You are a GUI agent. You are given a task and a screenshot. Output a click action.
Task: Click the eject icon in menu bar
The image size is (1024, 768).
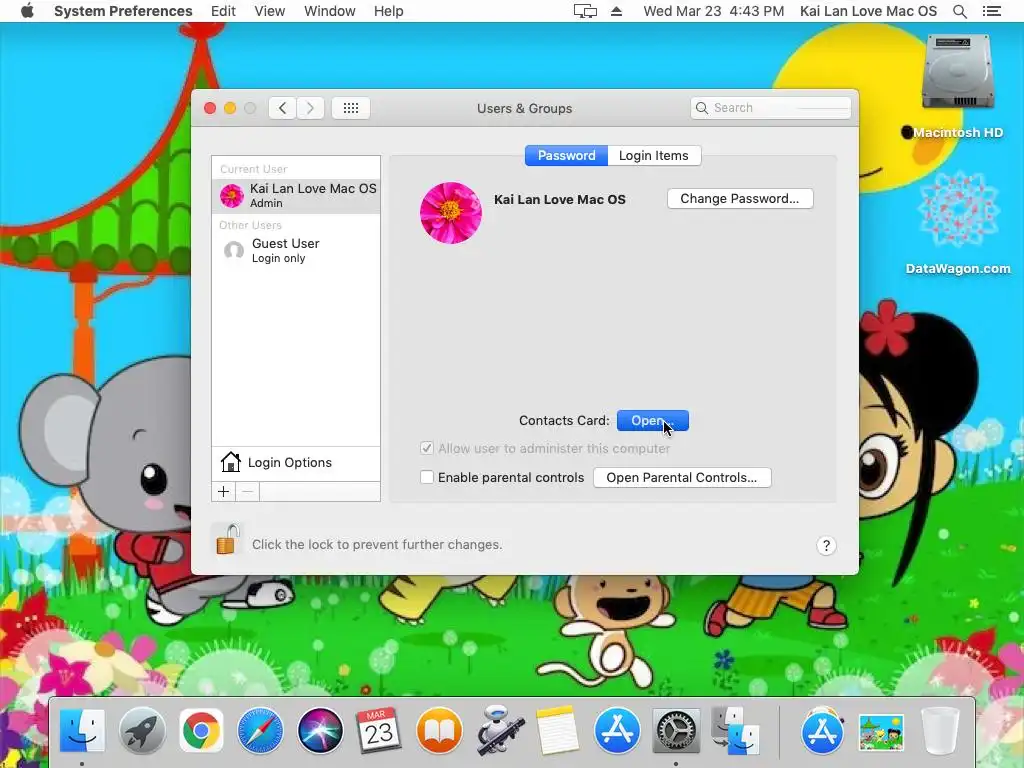tap(616, 11)
